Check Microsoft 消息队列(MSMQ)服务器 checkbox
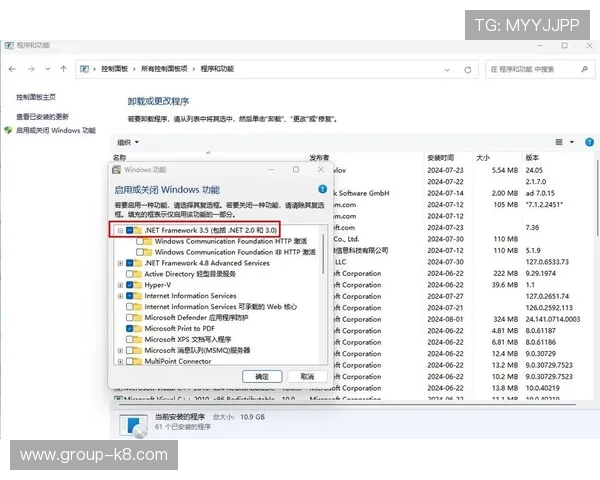This screenshot has width=600, height=480. [129, 351]
